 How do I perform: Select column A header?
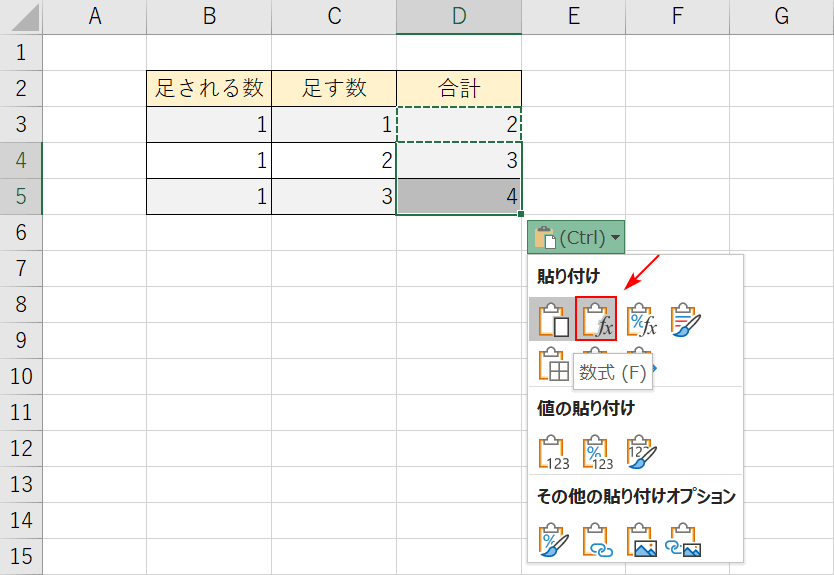(95, 17)
